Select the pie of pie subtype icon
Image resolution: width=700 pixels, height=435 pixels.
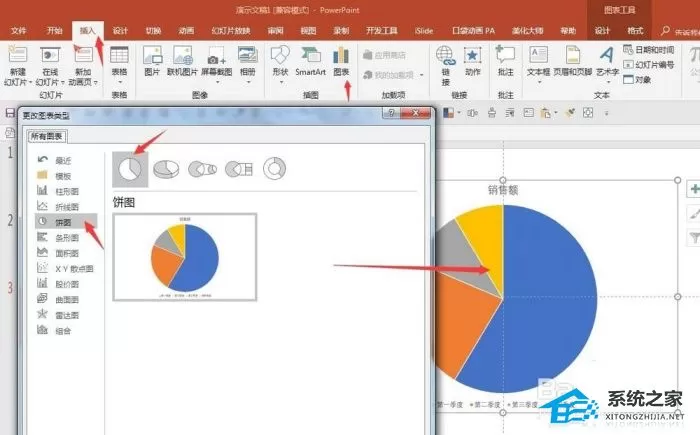[x=202, y=169]
